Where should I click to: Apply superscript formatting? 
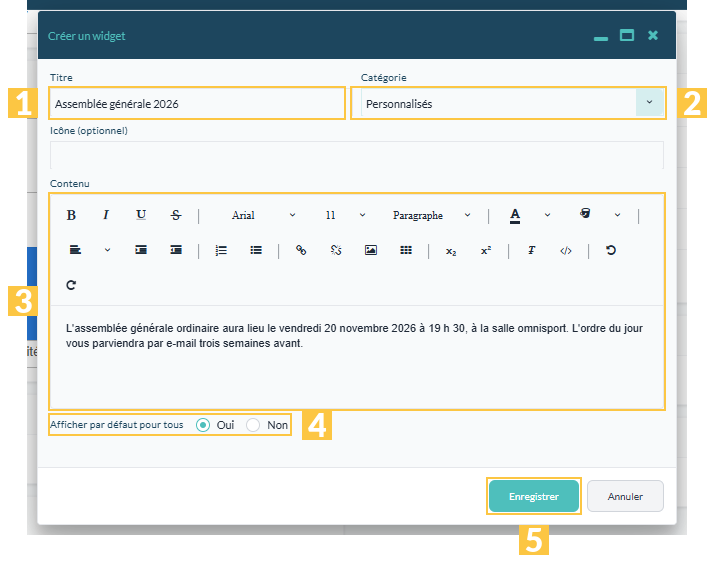(486, 250)
